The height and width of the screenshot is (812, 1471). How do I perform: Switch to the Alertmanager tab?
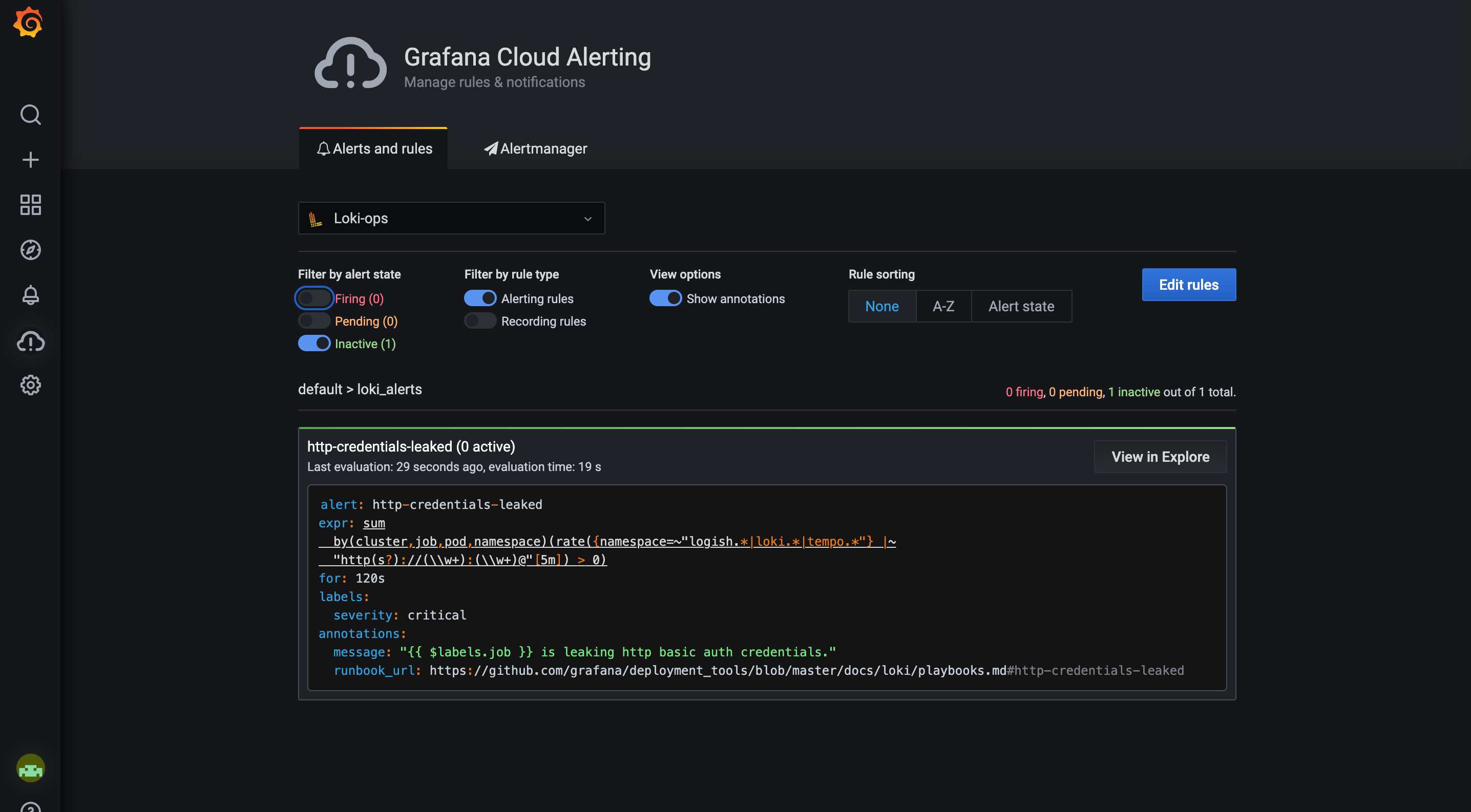(536, 148)
